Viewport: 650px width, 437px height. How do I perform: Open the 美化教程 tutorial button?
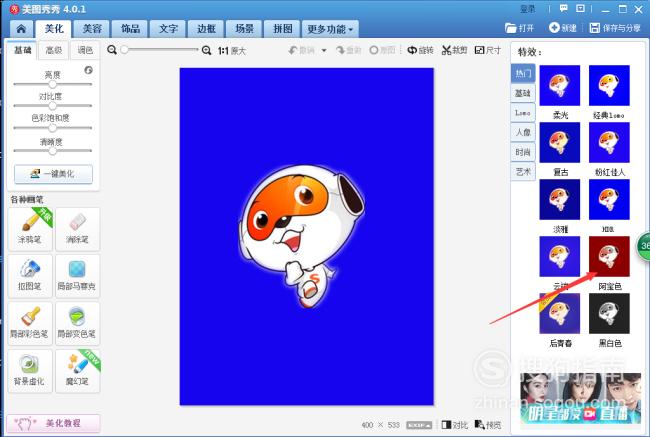(x=53, y=423)
